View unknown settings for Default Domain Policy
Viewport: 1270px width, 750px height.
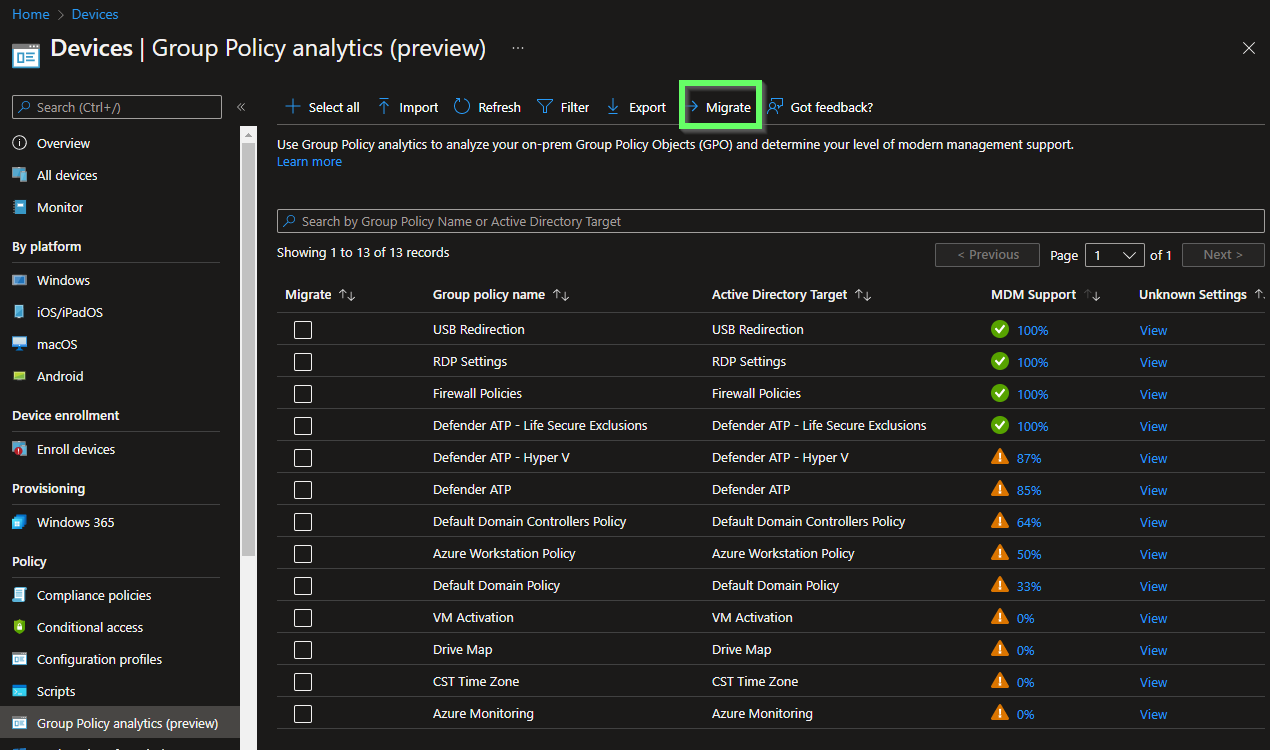1153,586
